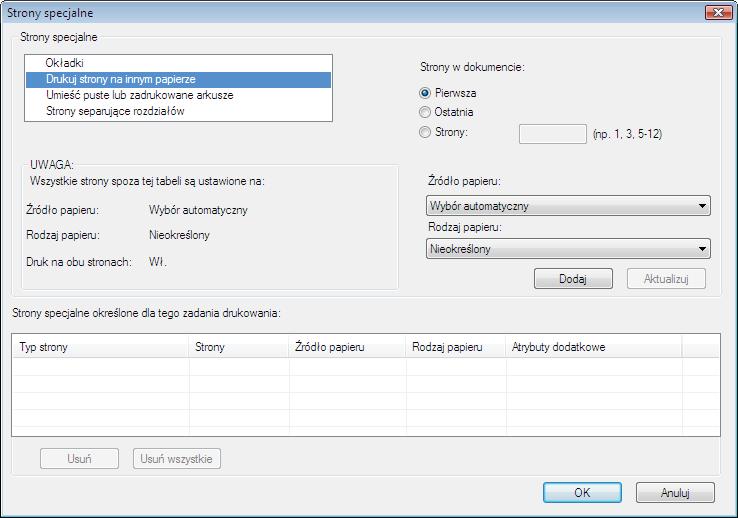Confirm with the OK button

(582, 493)
